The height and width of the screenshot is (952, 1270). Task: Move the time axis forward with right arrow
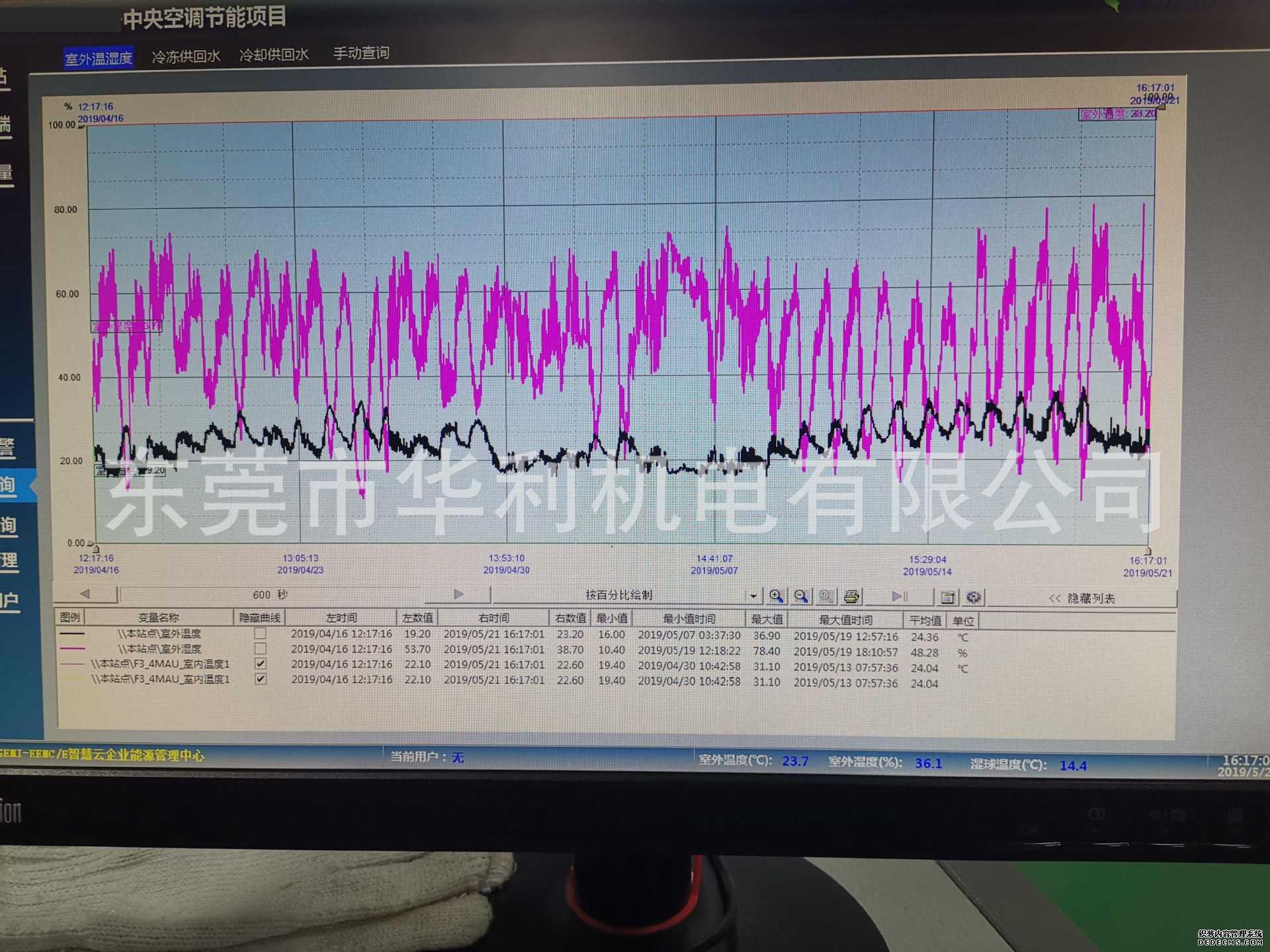[458, 594]
